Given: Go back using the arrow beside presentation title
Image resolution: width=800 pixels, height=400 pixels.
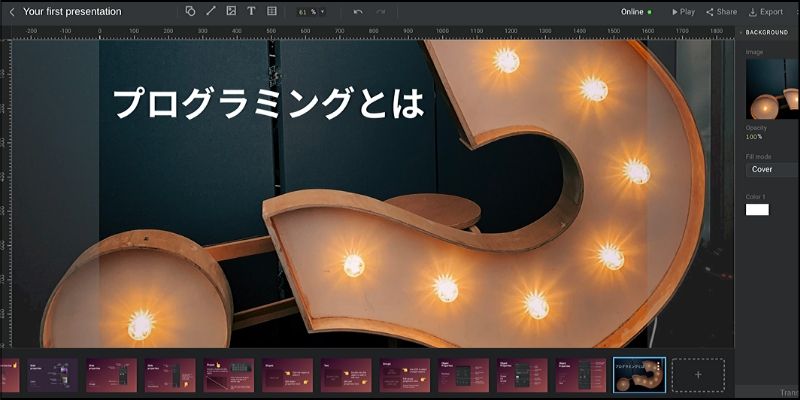Looking at the screenshot, I should (12, 12).
